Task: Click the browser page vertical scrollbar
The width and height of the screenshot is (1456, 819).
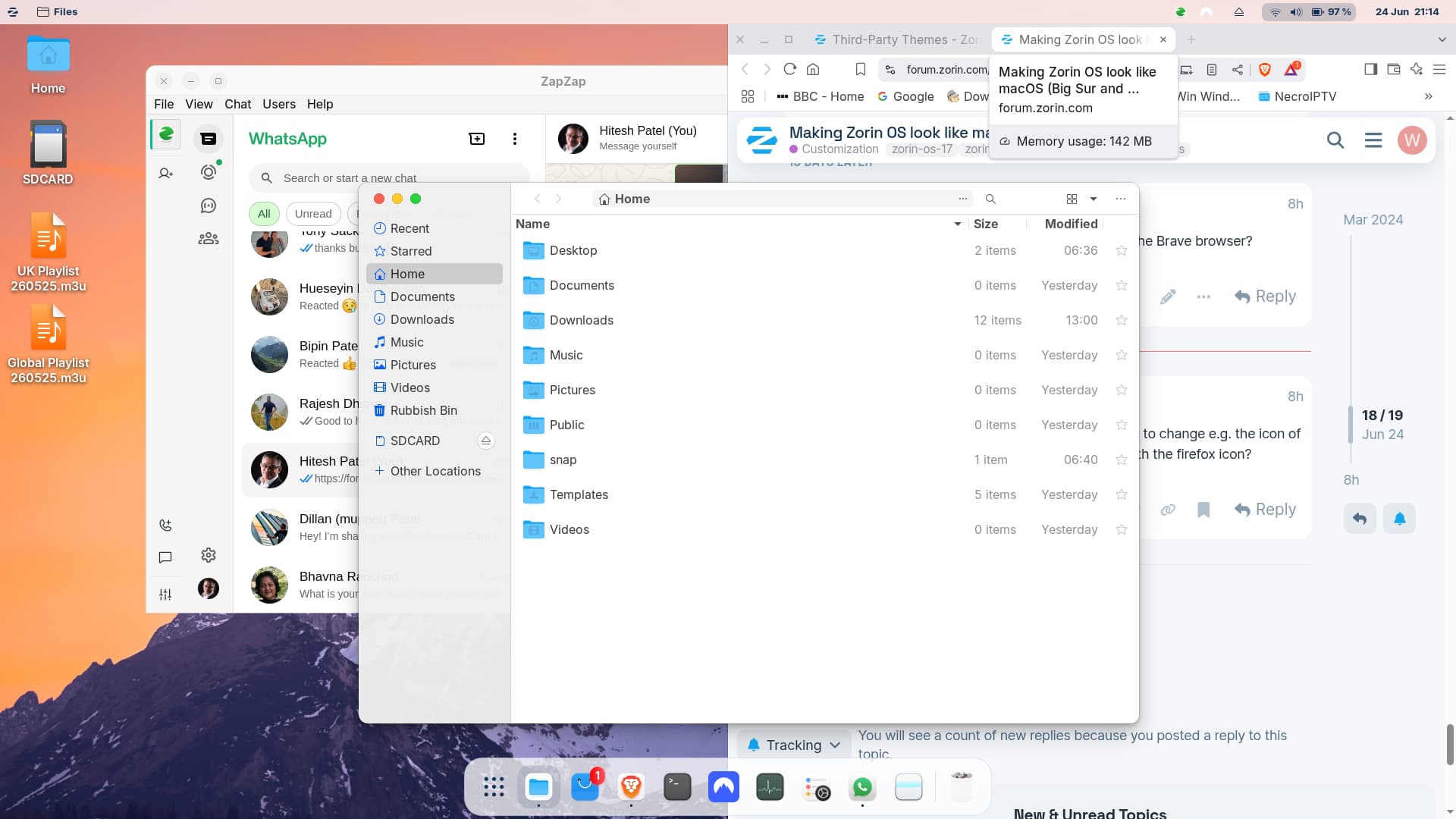Action: click(1450, 745)
